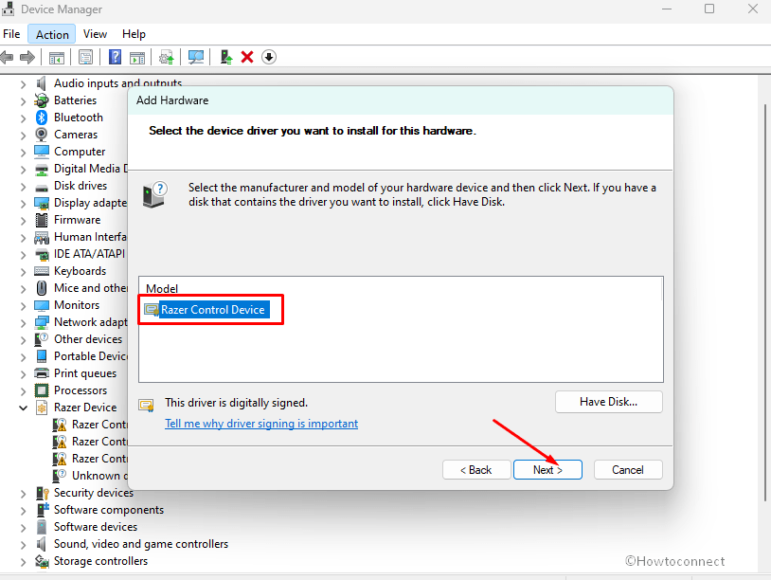Expand the Storage controllers tree node
Viewport: 771px width, 580px height.
tap(23, 562)
